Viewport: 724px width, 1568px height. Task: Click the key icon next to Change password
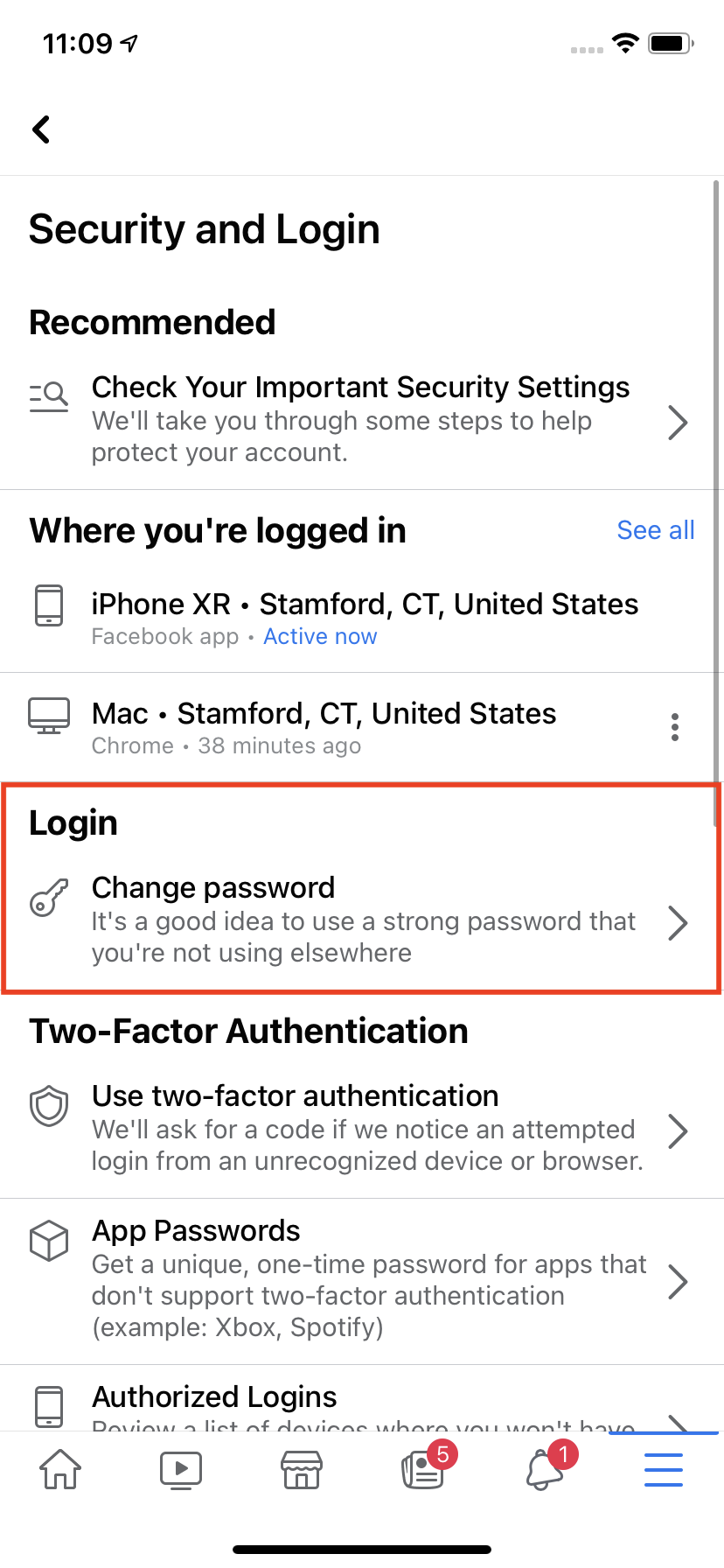click(x=49, y=899)
